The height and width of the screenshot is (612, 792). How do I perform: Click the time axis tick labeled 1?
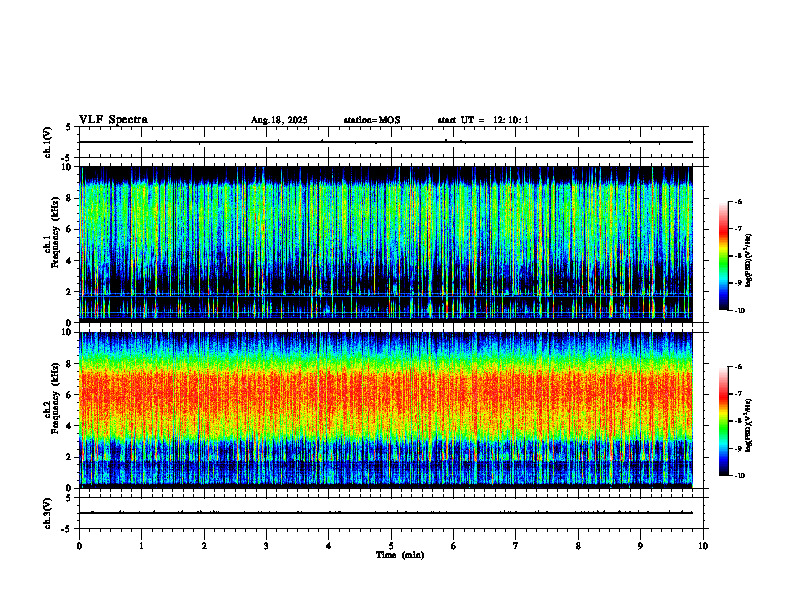coord(141,546)
